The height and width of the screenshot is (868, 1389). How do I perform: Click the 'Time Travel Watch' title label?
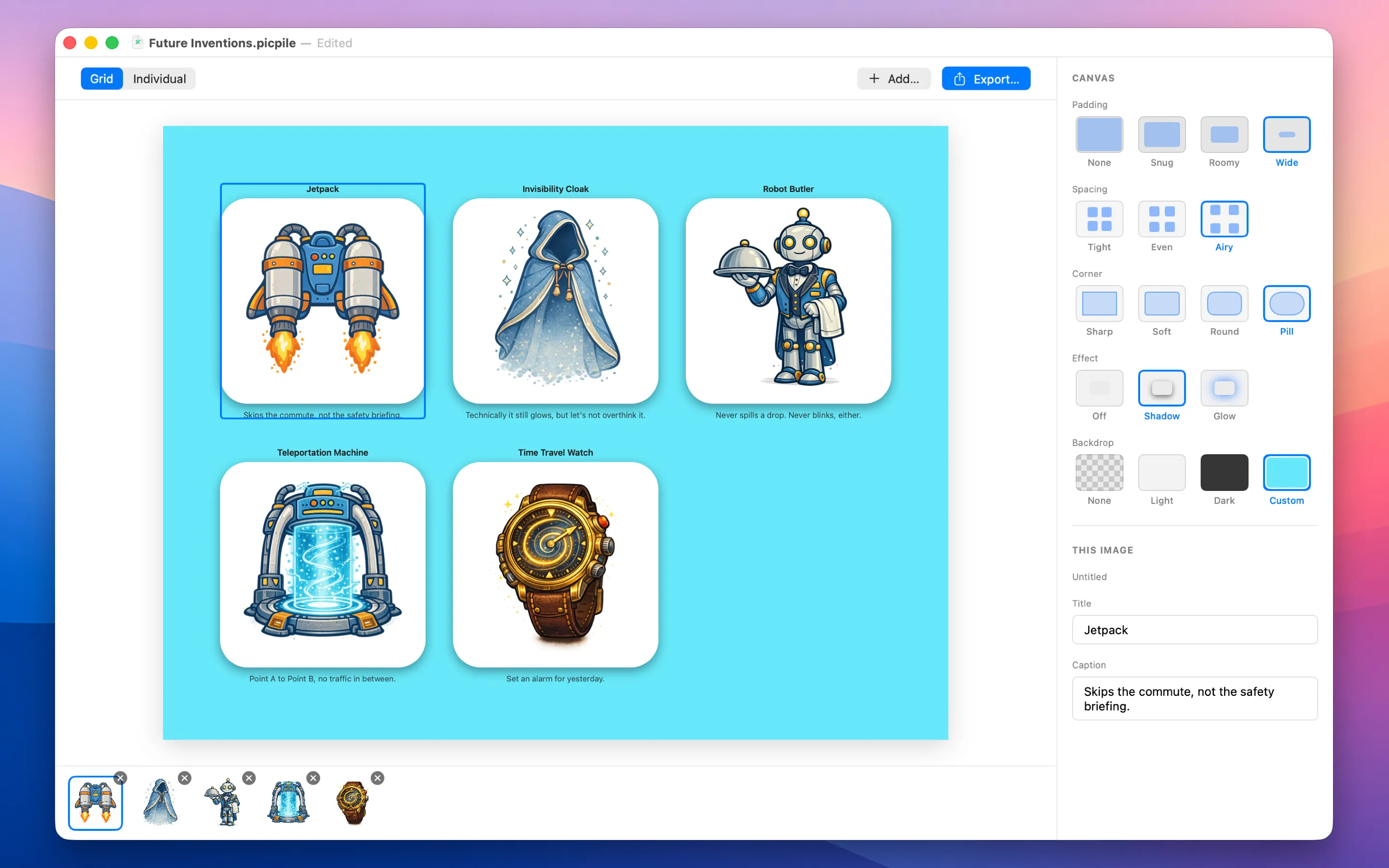(x=555, y=452)
